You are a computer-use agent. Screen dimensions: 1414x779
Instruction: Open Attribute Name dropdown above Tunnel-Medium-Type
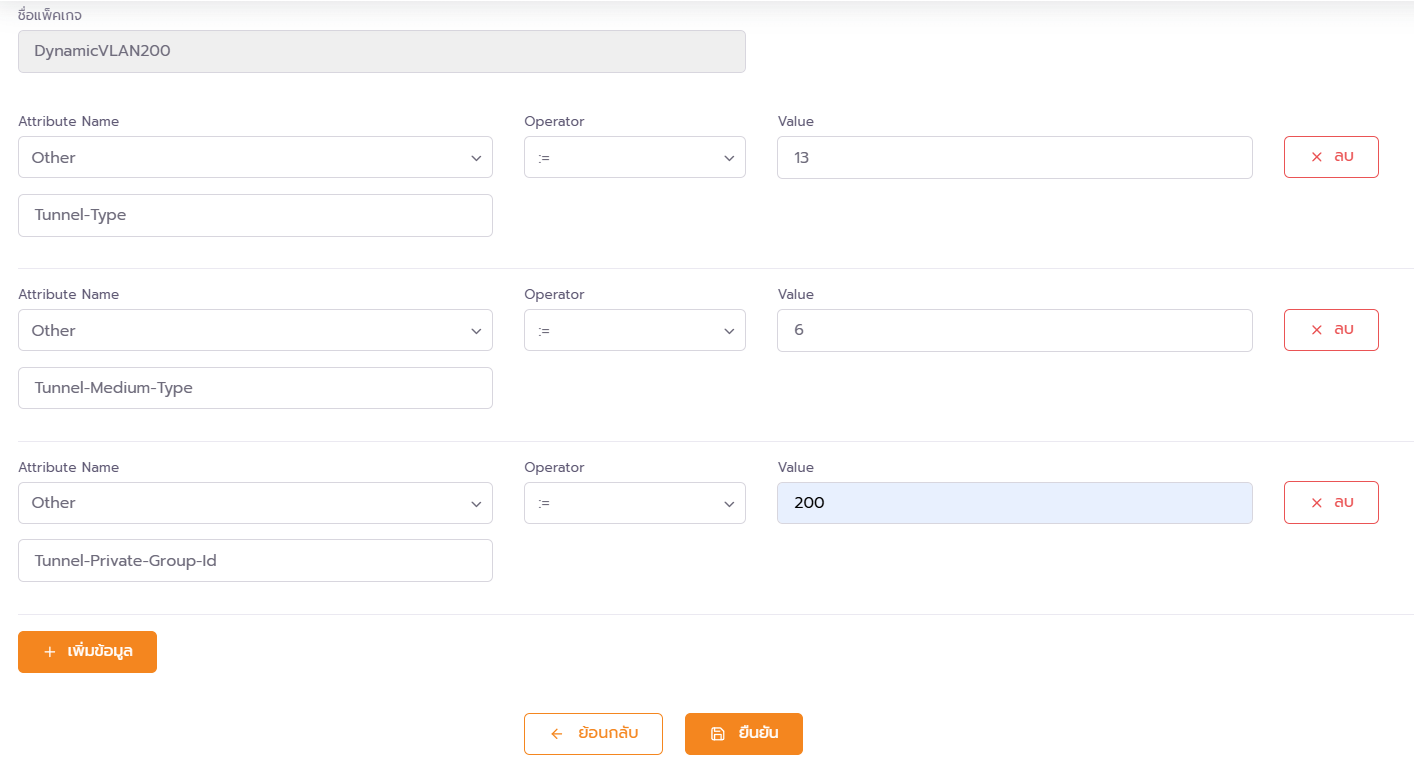[255, 330]
